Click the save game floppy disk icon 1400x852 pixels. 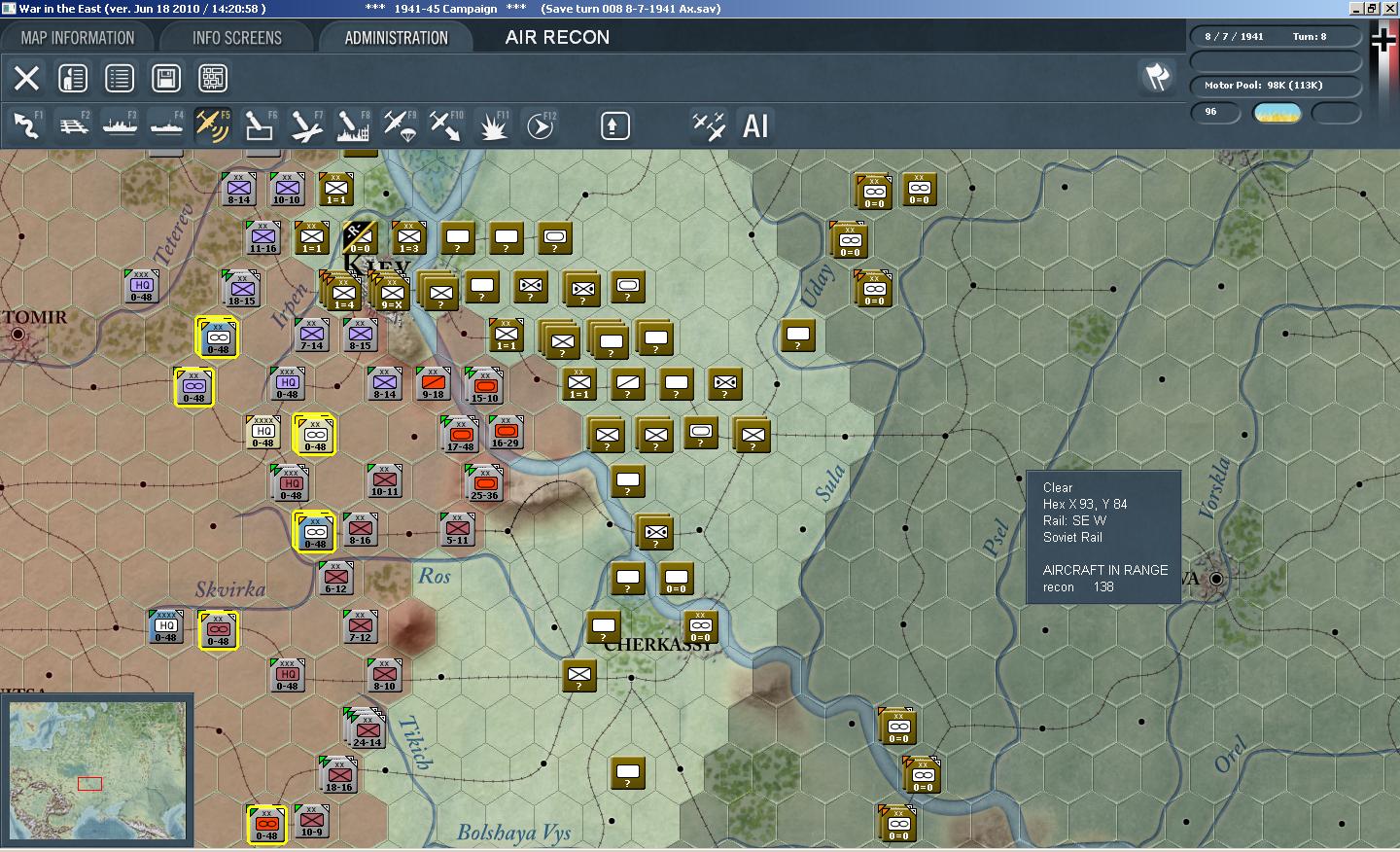pos(166,78)
